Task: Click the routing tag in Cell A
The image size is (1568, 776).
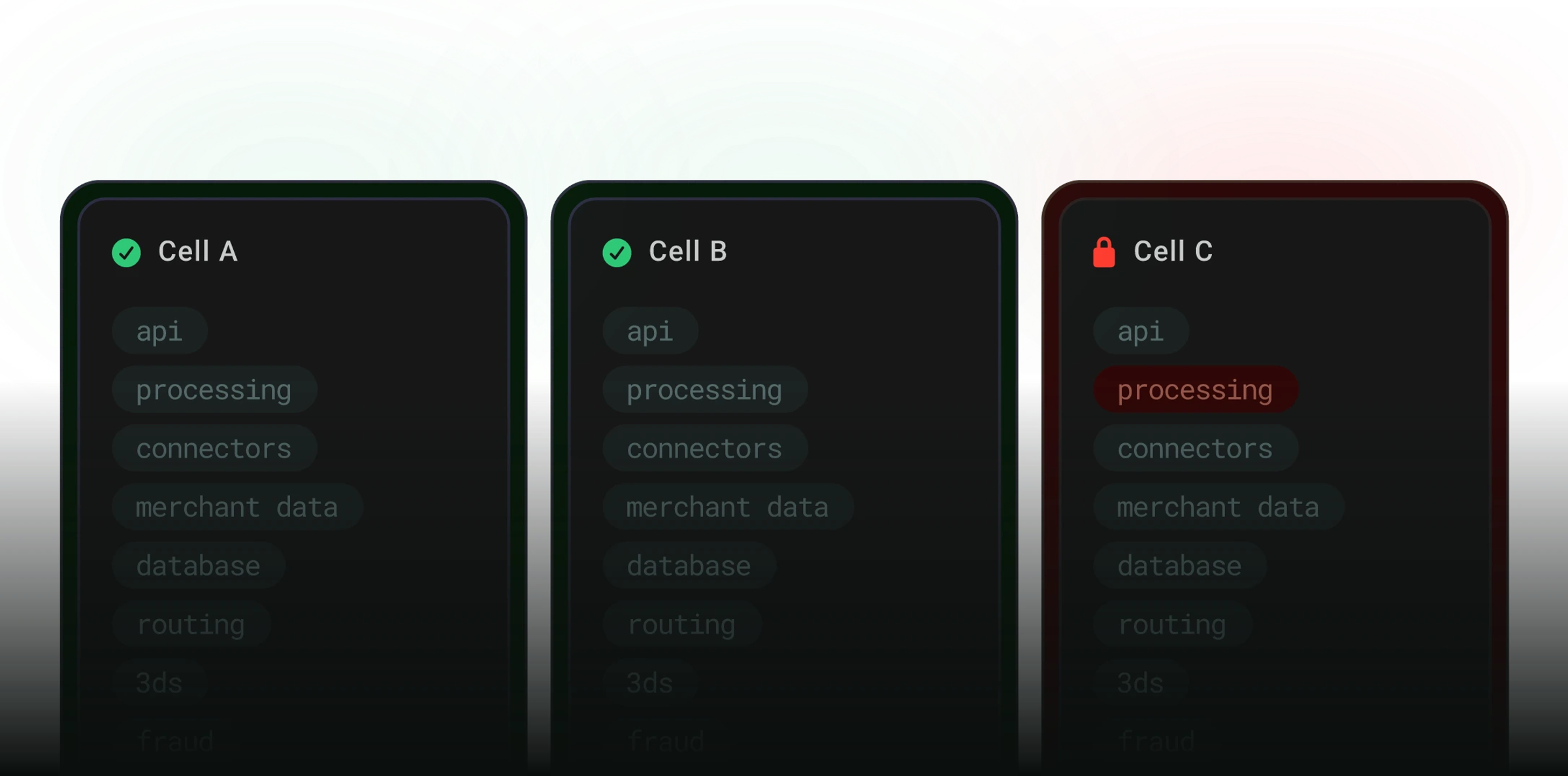Action: (191, 624)
